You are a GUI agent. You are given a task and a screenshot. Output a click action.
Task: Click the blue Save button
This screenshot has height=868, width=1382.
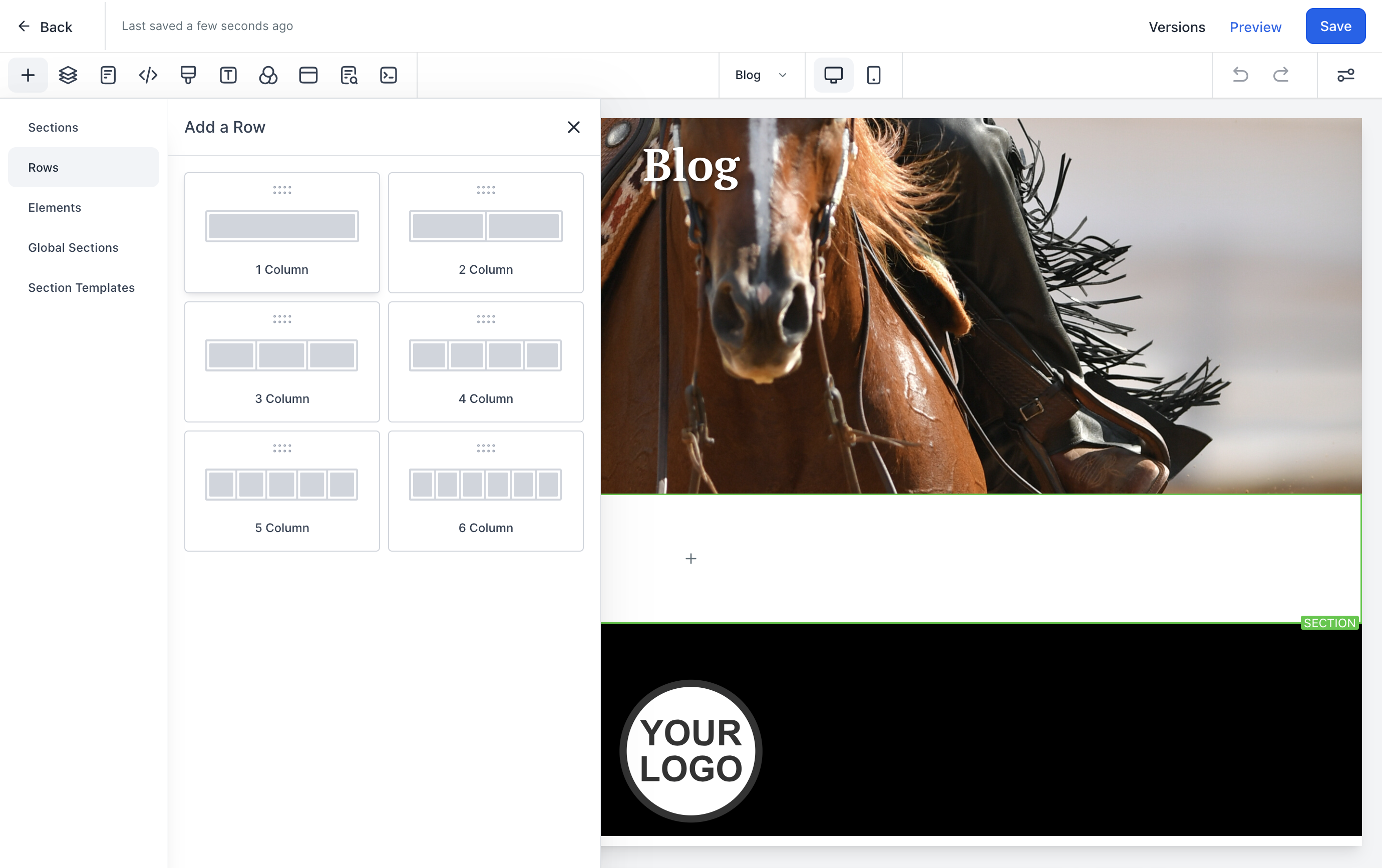pyautogui.click(x=1335, y=26)
